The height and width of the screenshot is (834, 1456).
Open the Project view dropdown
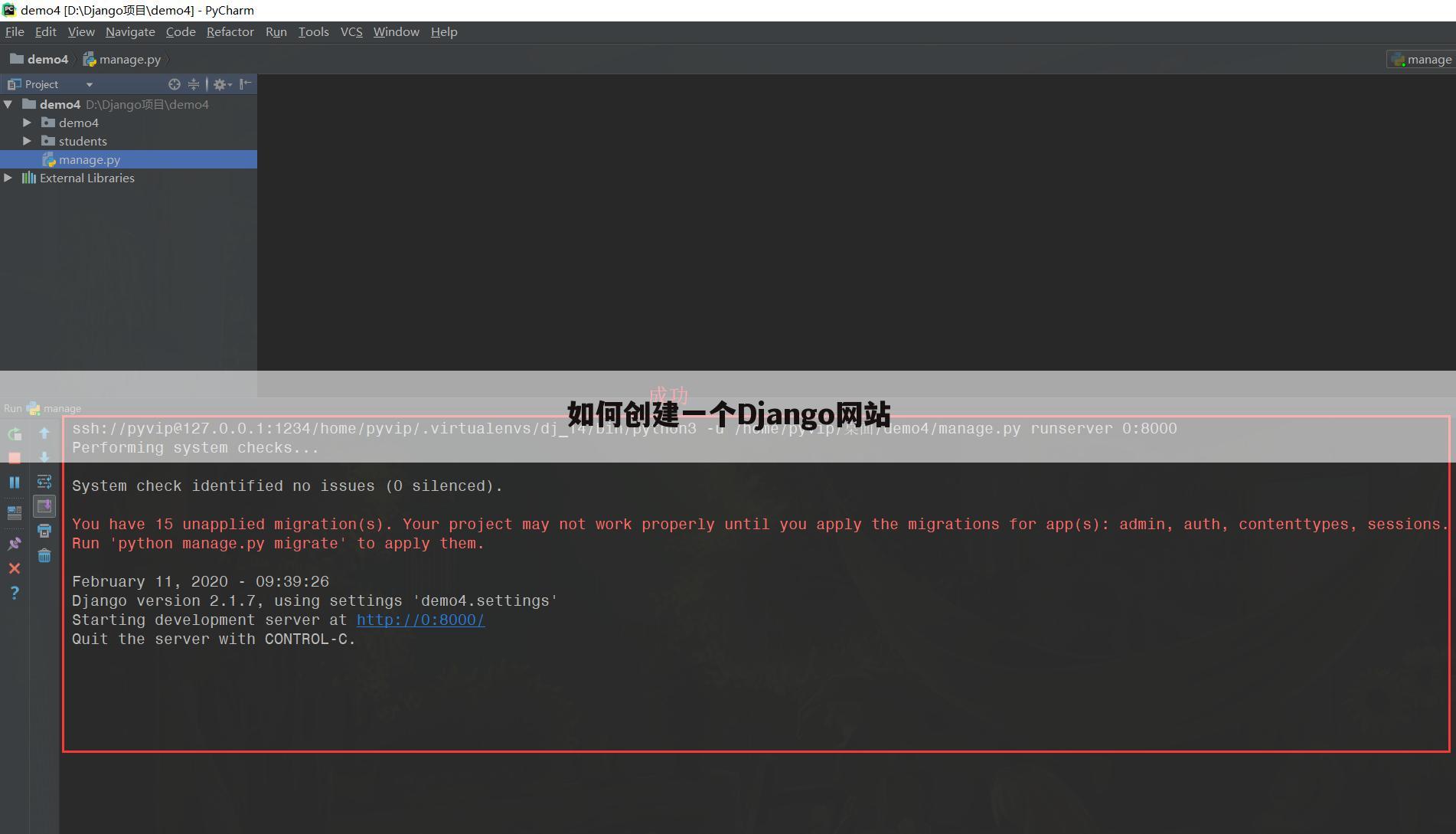pos(89,84)
